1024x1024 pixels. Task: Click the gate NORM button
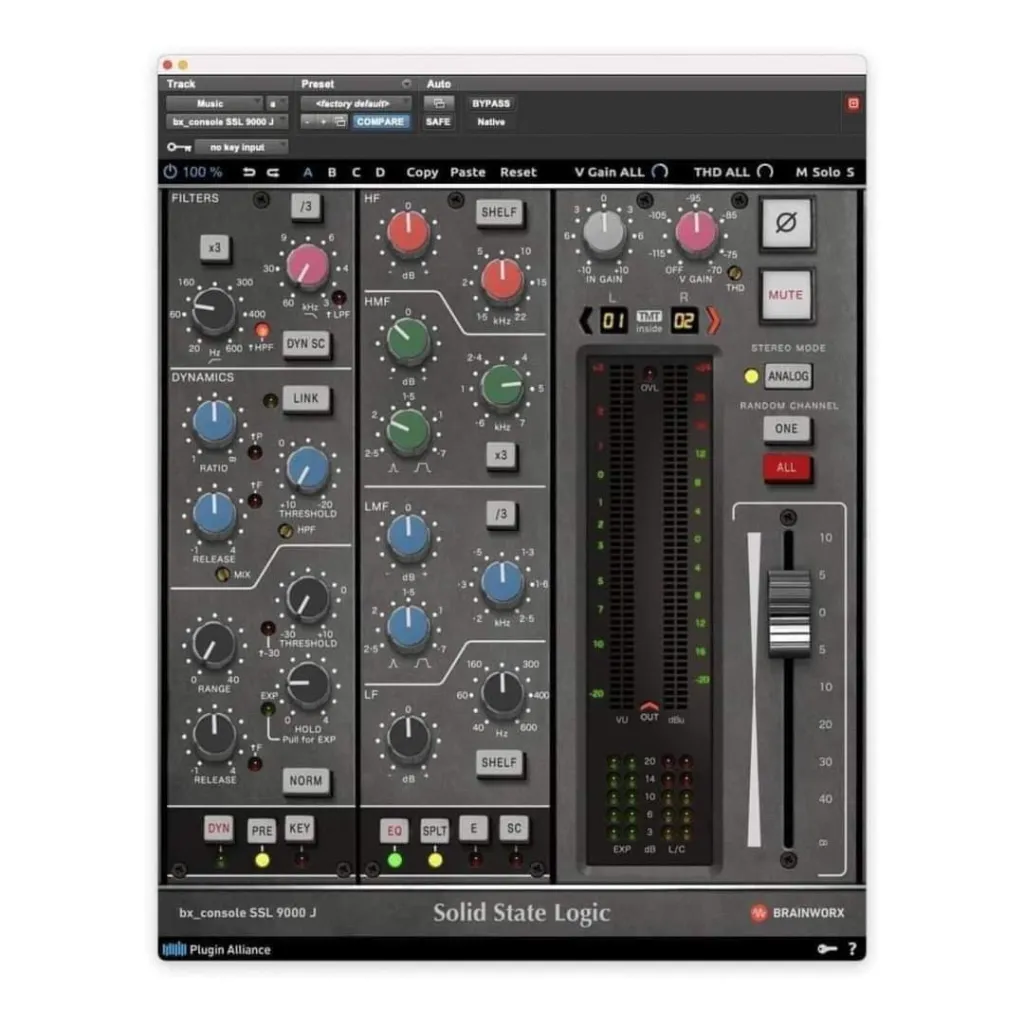[x=306, y=781]
